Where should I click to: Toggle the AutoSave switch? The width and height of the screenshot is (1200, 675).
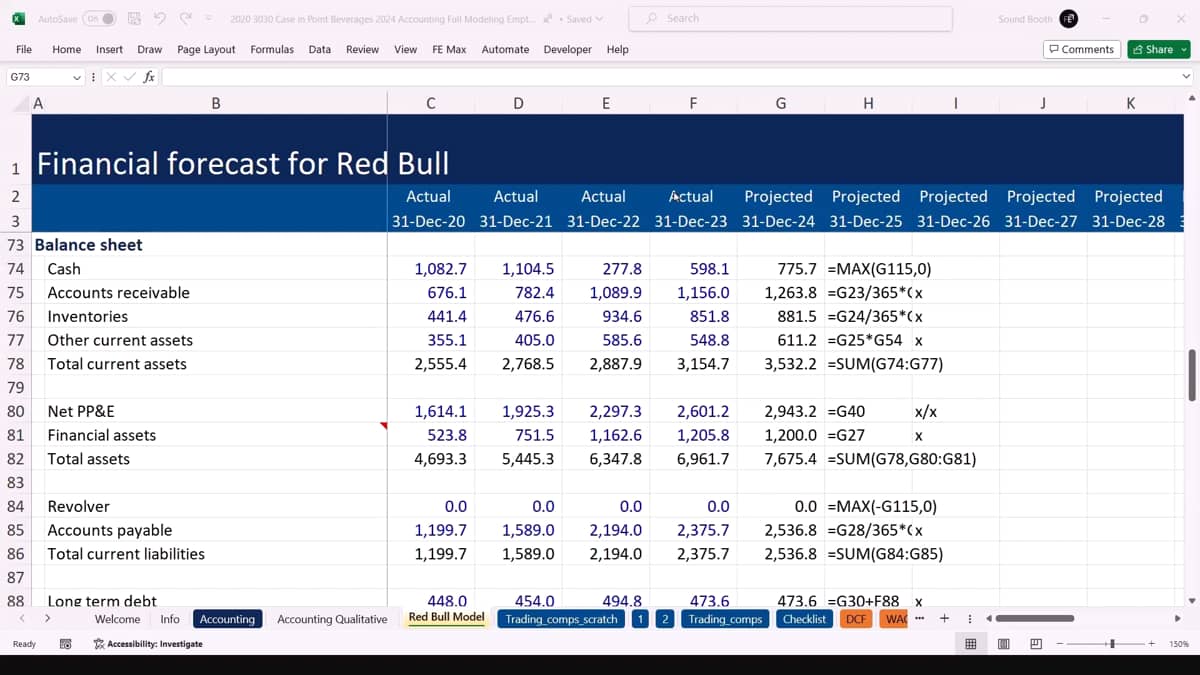[x=100, y=19]
